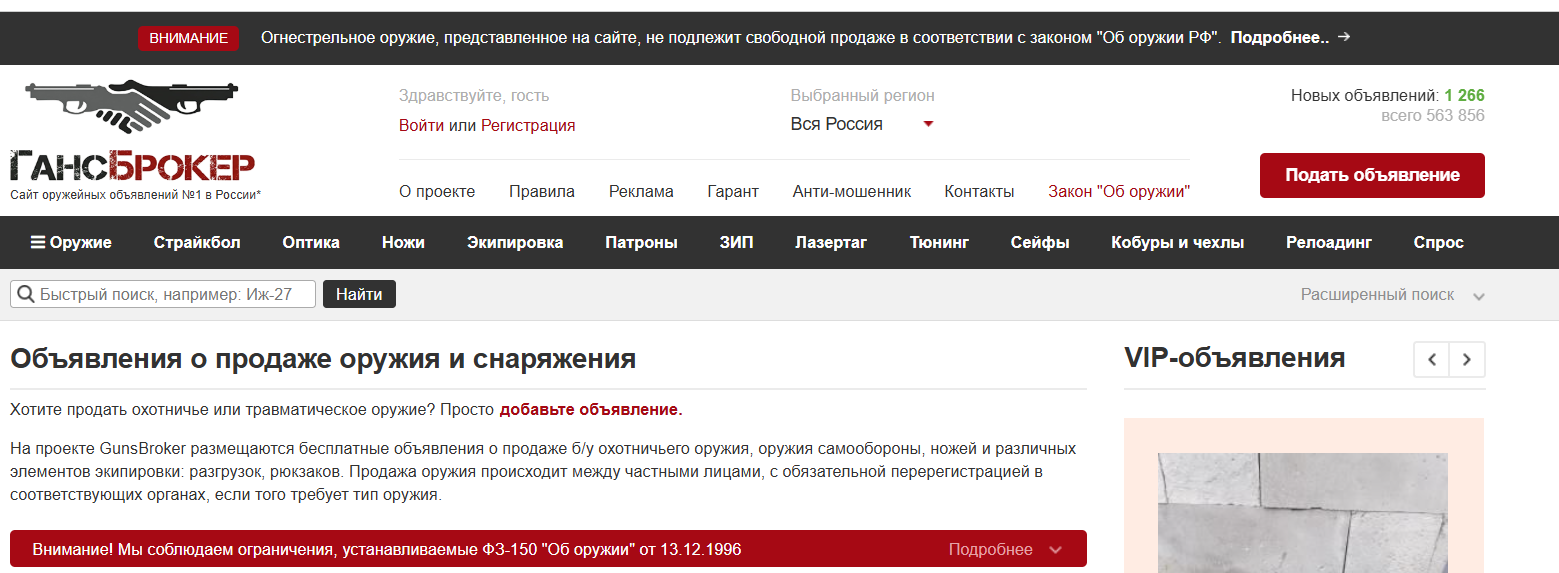The width and height of the screenshot is (1559, 573).
Task: Open the VIP listing photo thumbnail
Action: 1304,513
